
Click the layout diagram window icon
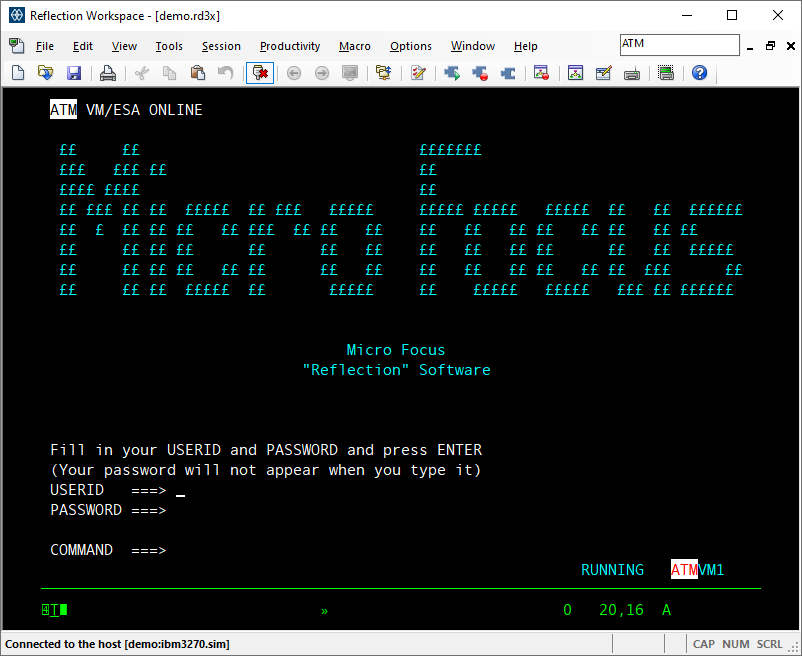575,73
